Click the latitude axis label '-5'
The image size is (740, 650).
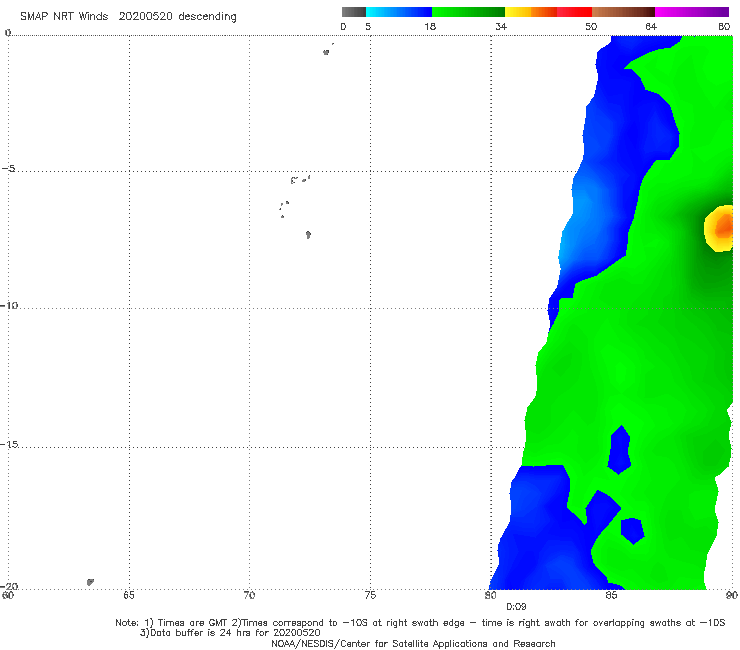pos(9,169)
